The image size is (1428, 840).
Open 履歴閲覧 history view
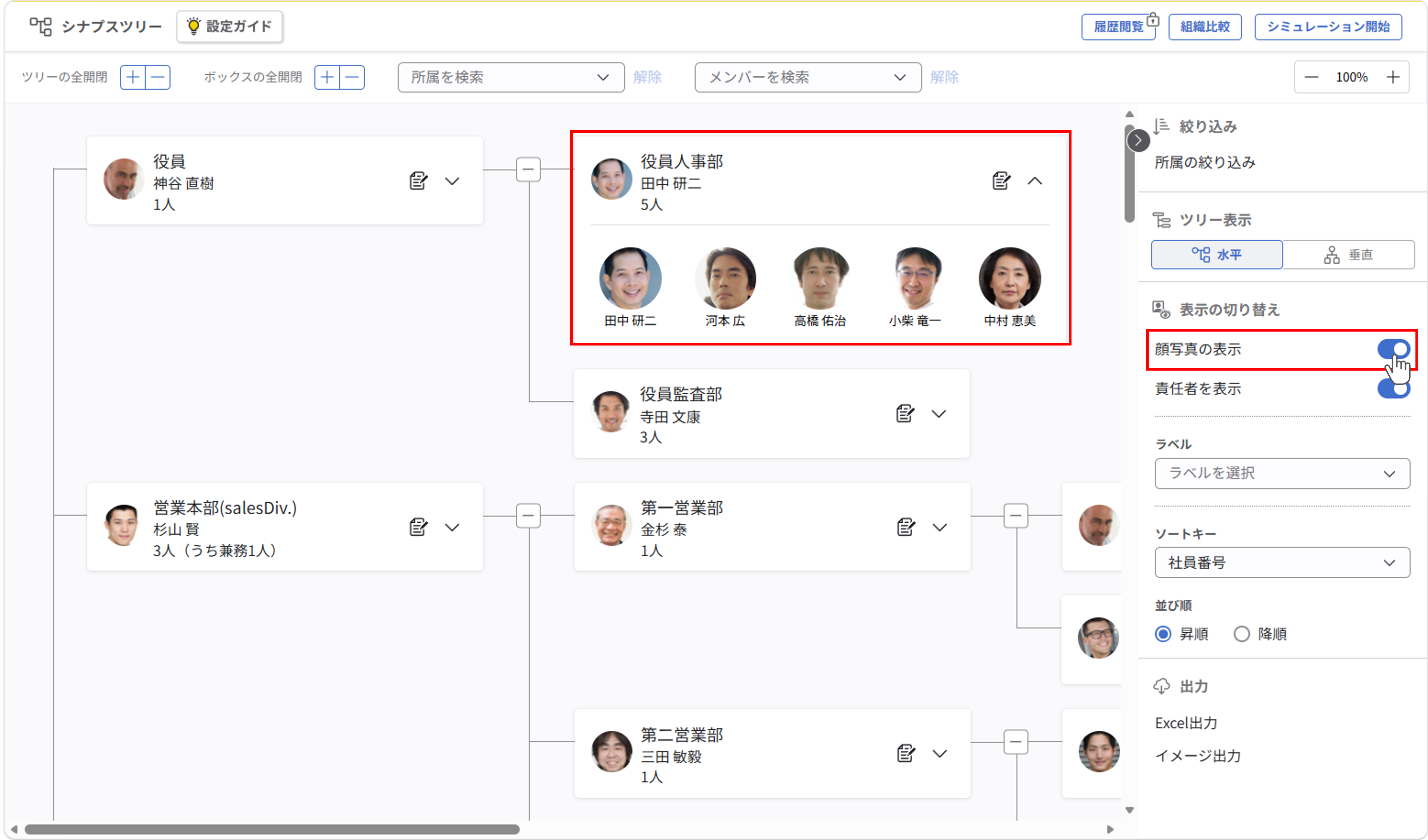coord(1118,26)
